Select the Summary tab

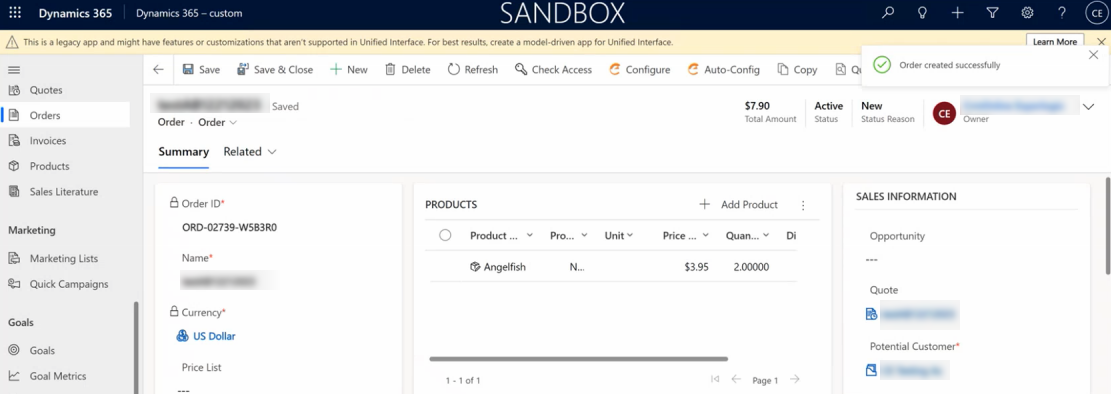[184, 152]
